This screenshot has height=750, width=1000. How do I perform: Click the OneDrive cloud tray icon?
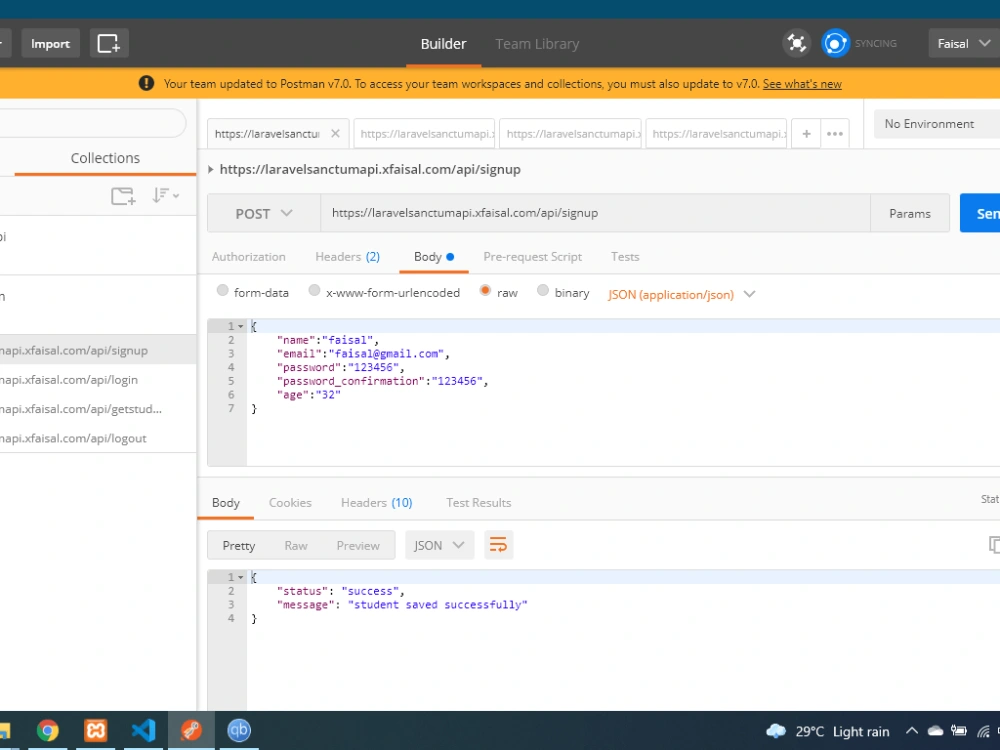coord(936,731)
